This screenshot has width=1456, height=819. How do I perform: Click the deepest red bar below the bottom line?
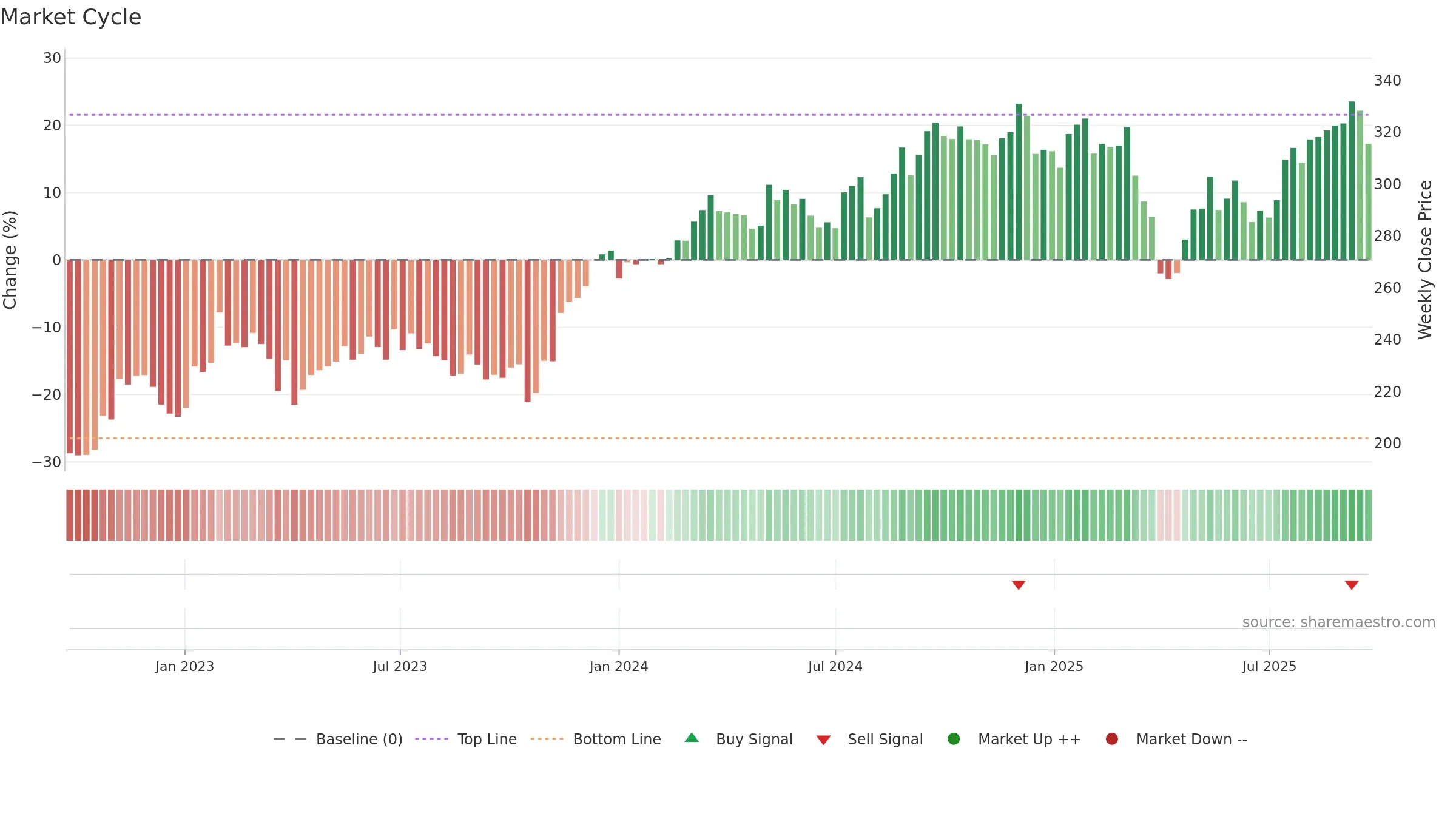click(x=78, y=357)
